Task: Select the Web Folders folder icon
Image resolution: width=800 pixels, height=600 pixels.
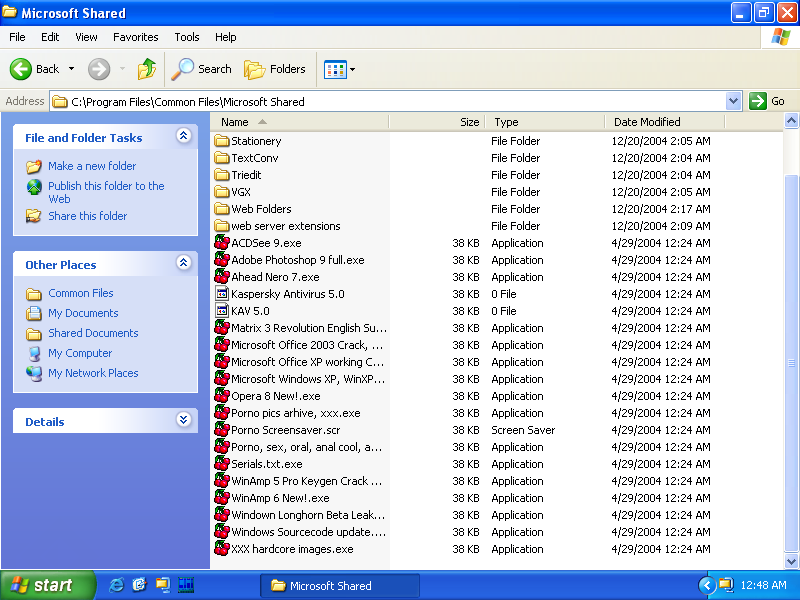Action: [x=221, y=209]
